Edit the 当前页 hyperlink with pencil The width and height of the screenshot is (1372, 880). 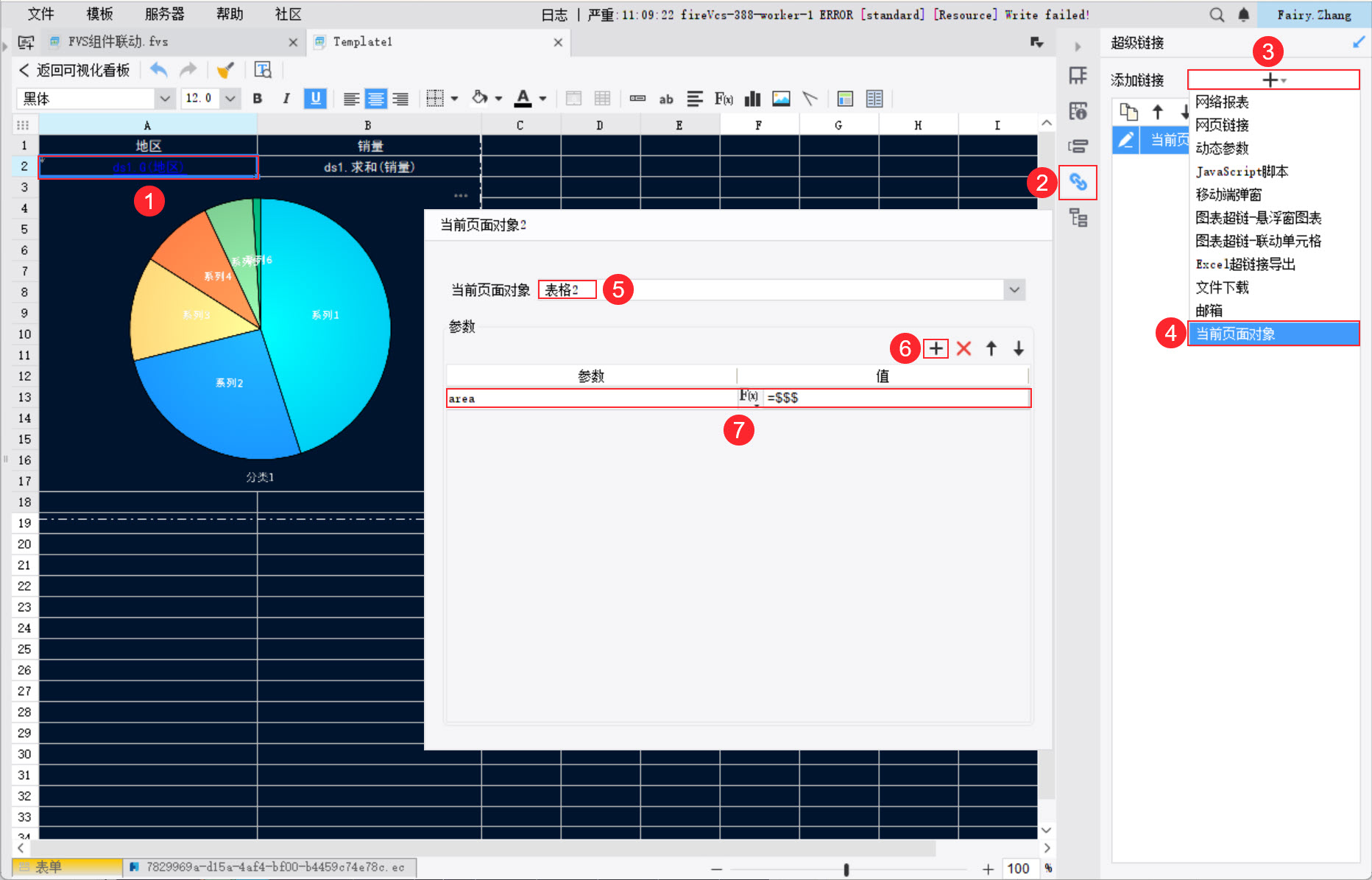tap(1126, 140)
